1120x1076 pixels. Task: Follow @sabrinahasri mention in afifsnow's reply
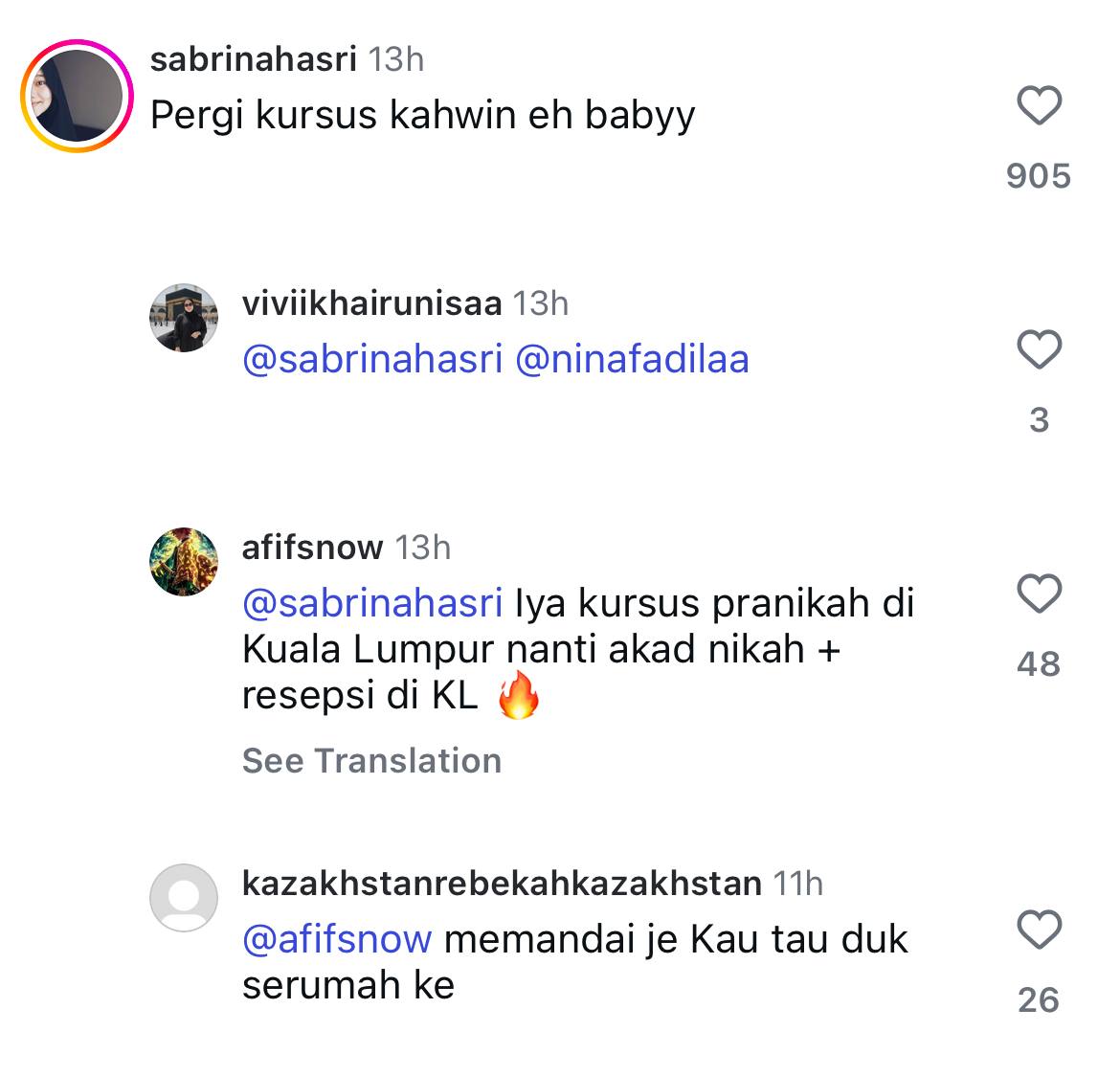(x=373, y=604)
